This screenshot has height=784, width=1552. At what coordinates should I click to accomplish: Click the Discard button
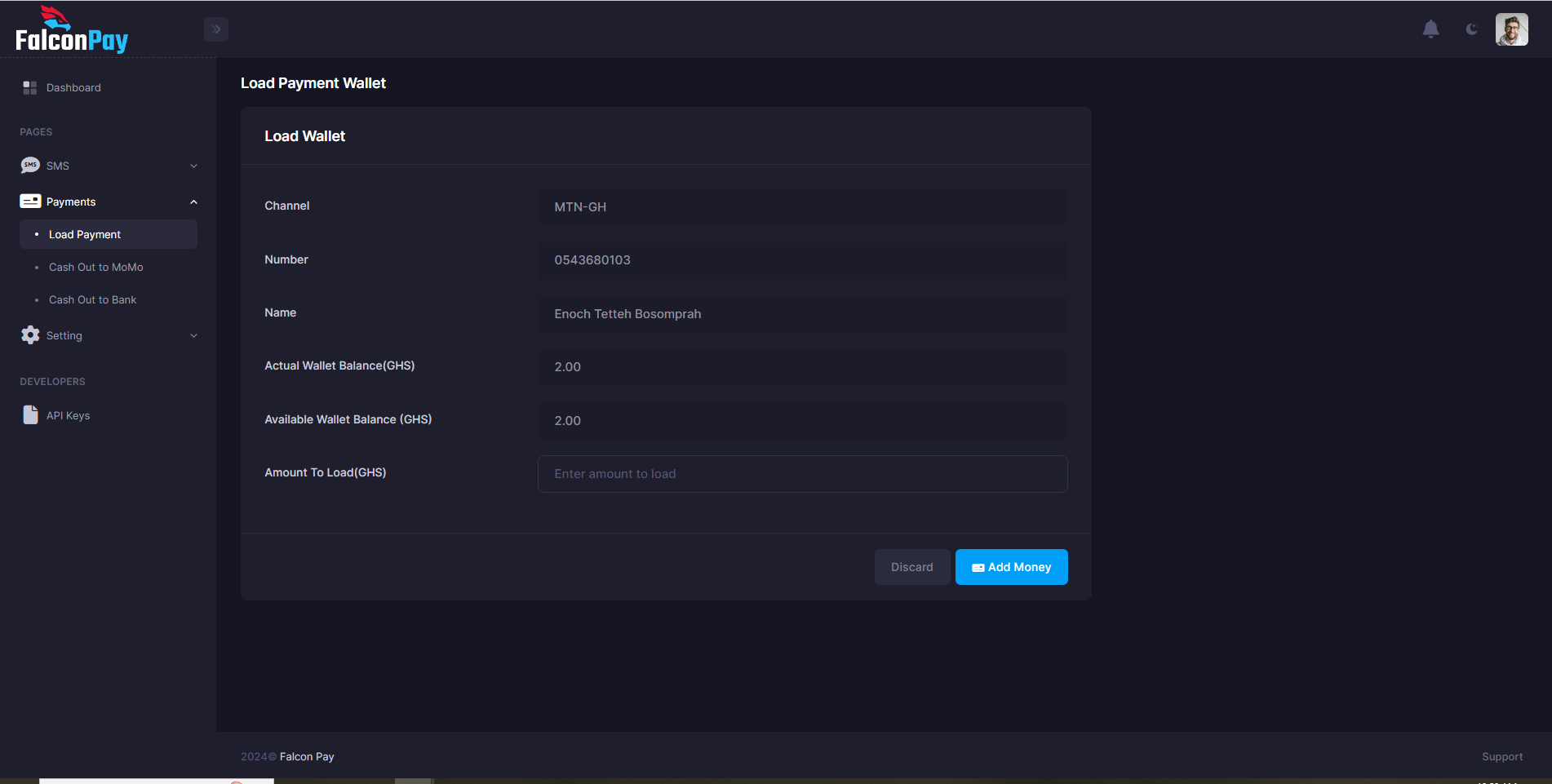[911, 566]
